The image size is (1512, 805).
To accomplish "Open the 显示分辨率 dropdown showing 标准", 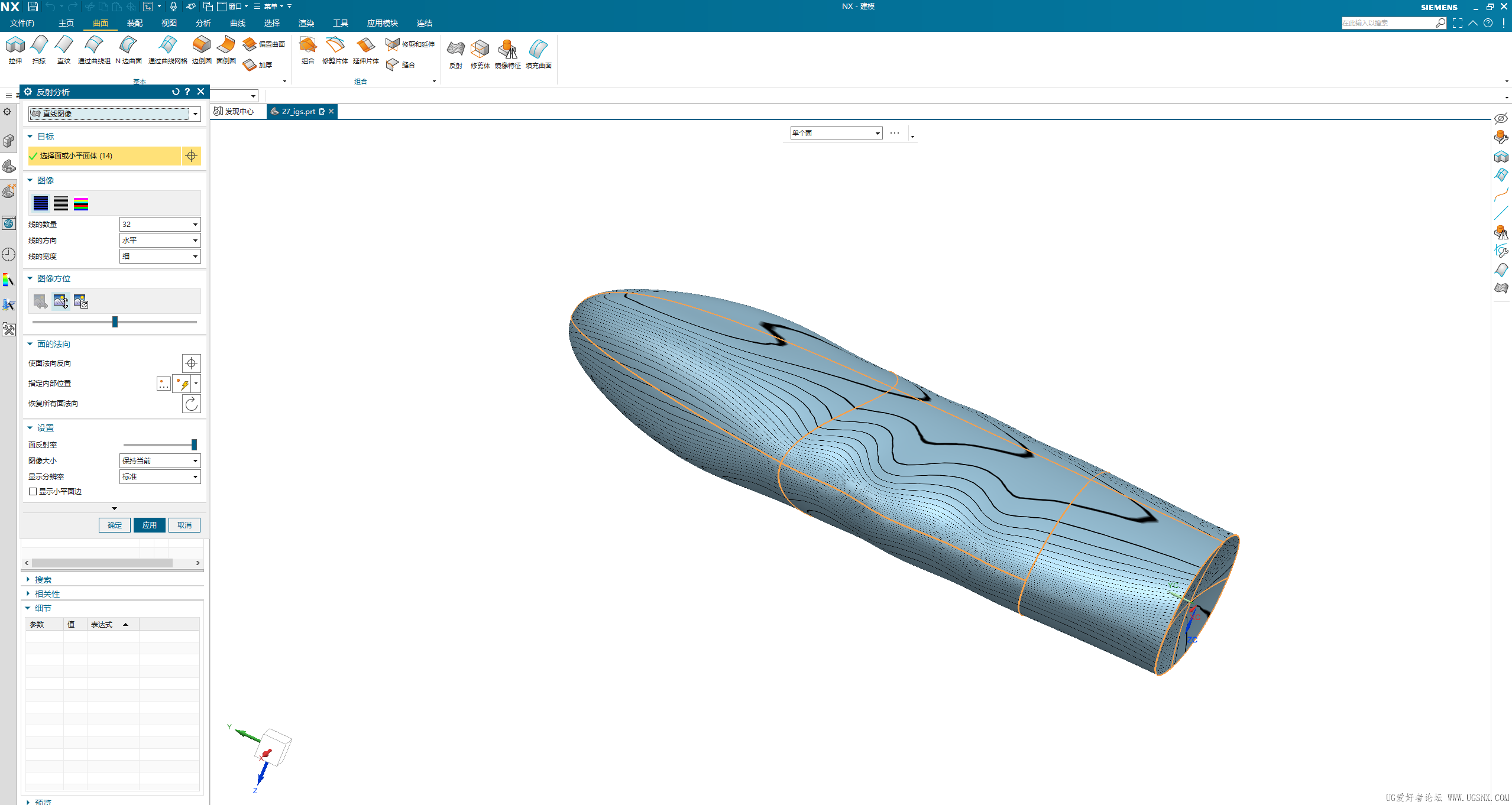I will pos(160,477).
